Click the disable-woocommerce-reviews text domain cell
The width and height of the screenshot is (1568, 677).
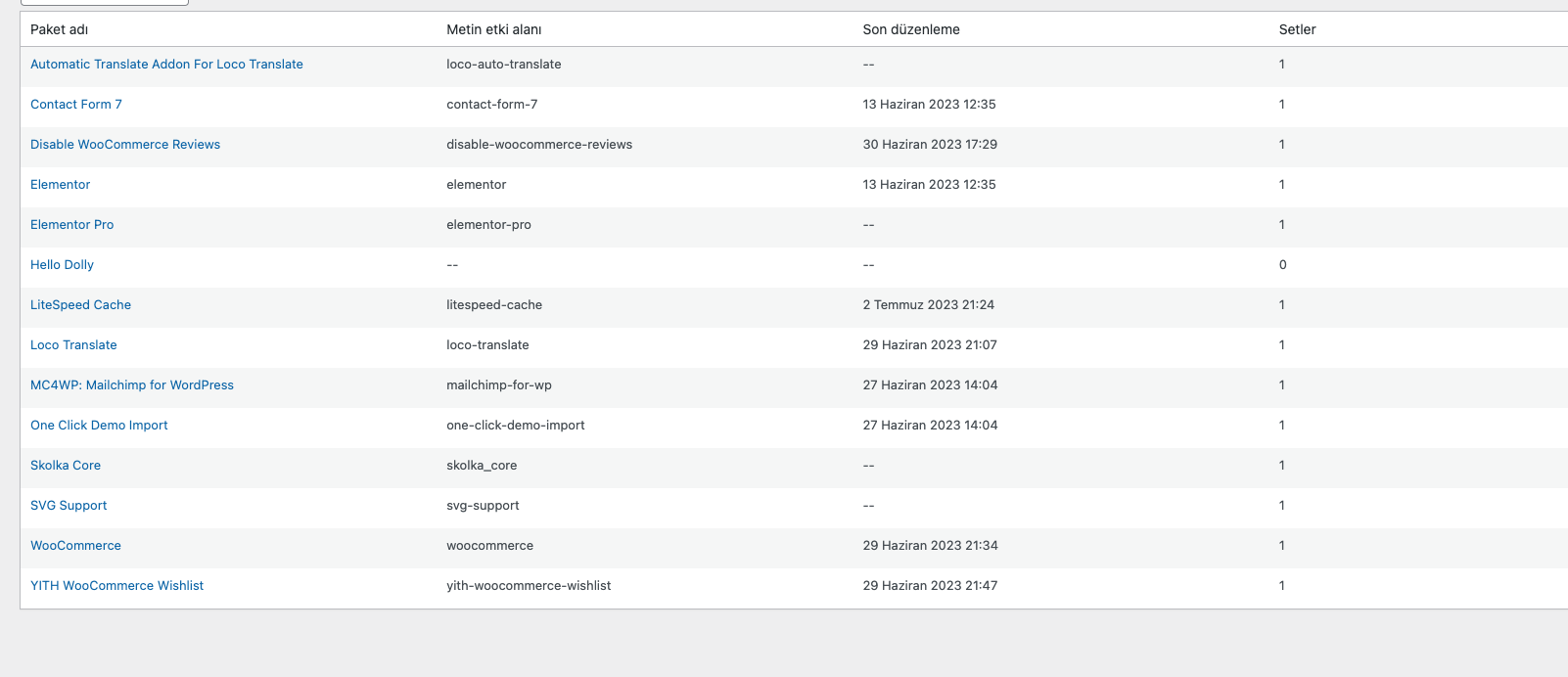coord(539,145)
